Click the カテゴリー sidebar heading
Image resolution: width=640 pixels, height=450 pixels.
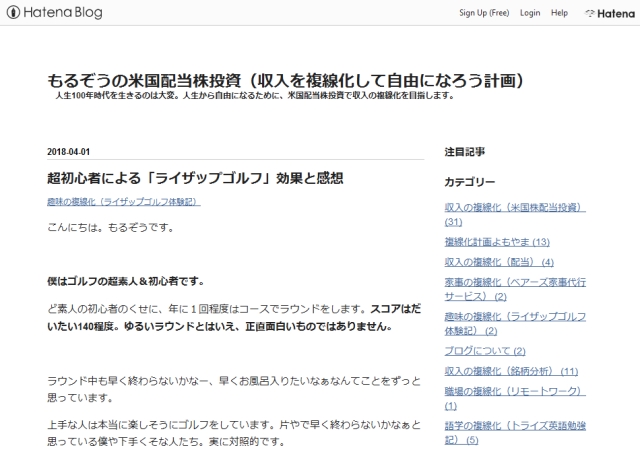tap(470, 182)
